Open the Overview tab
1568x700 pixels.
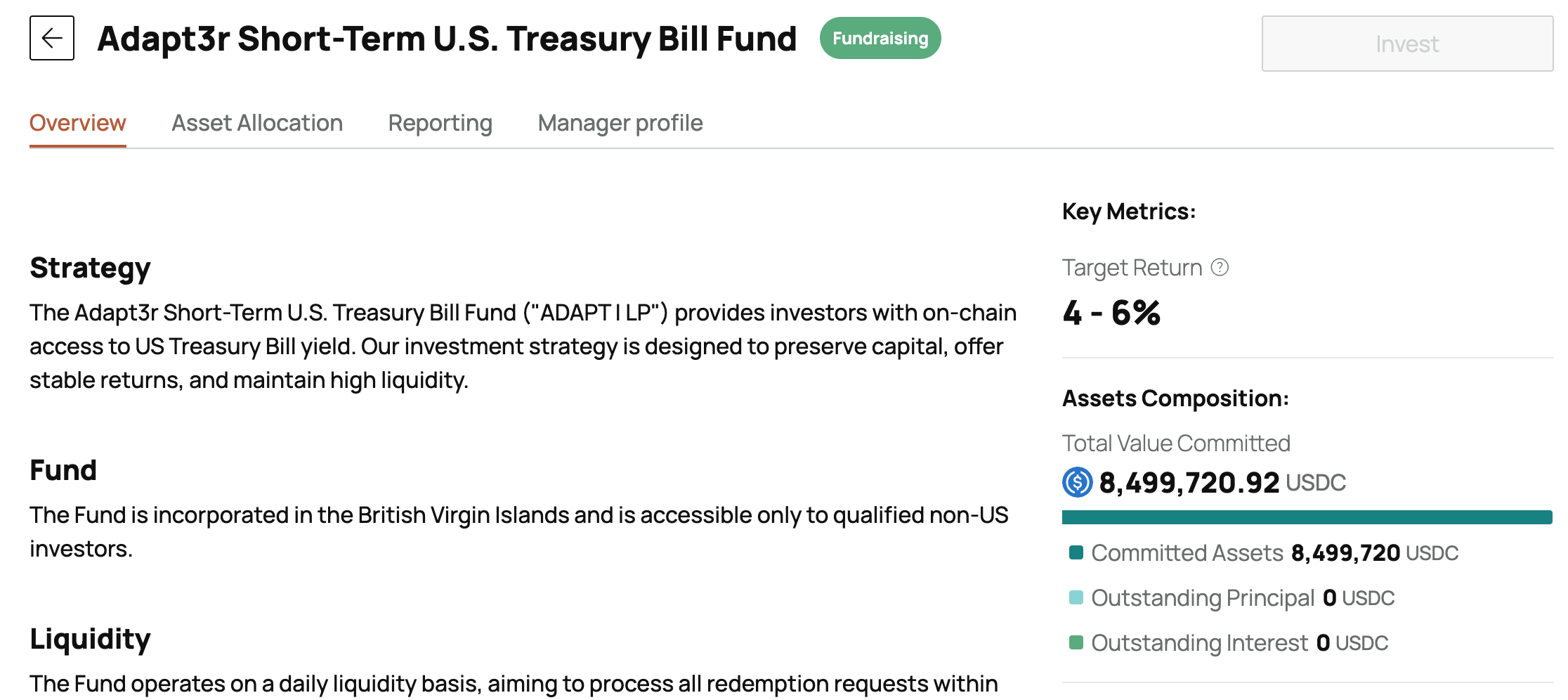pos(77,123)
